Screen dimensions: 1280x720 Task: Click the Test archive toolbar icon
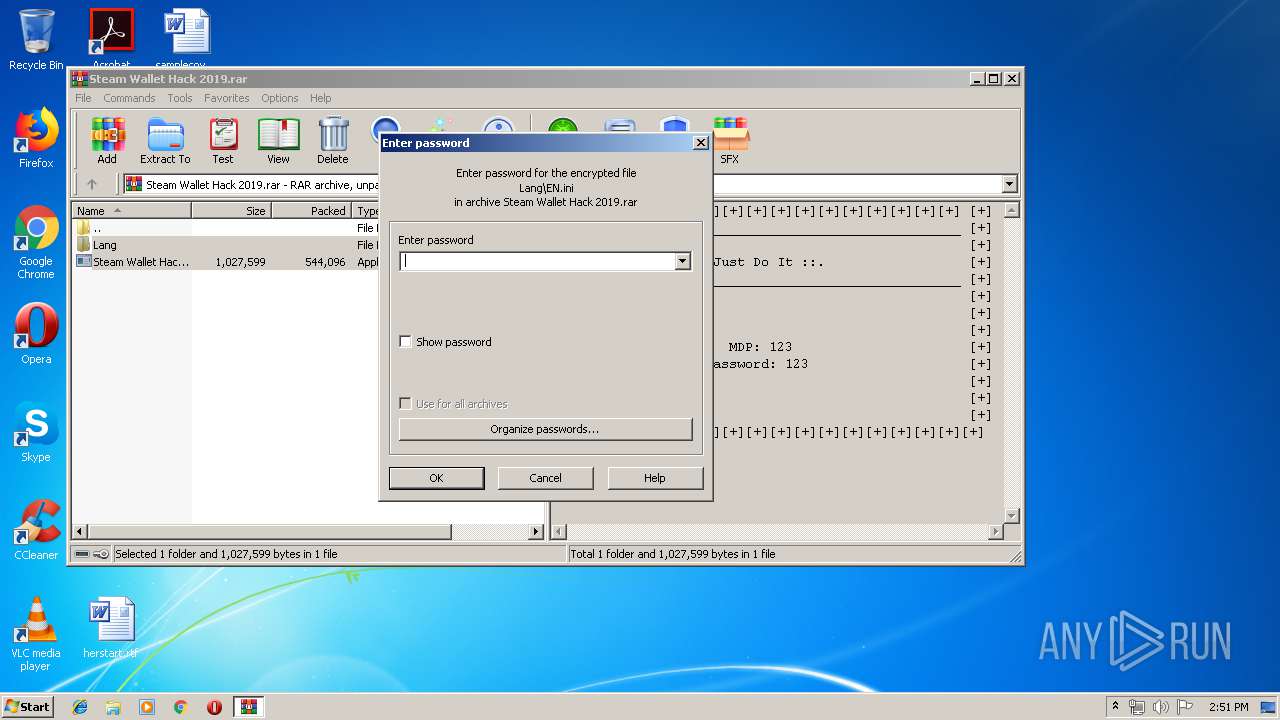(223, 141)
